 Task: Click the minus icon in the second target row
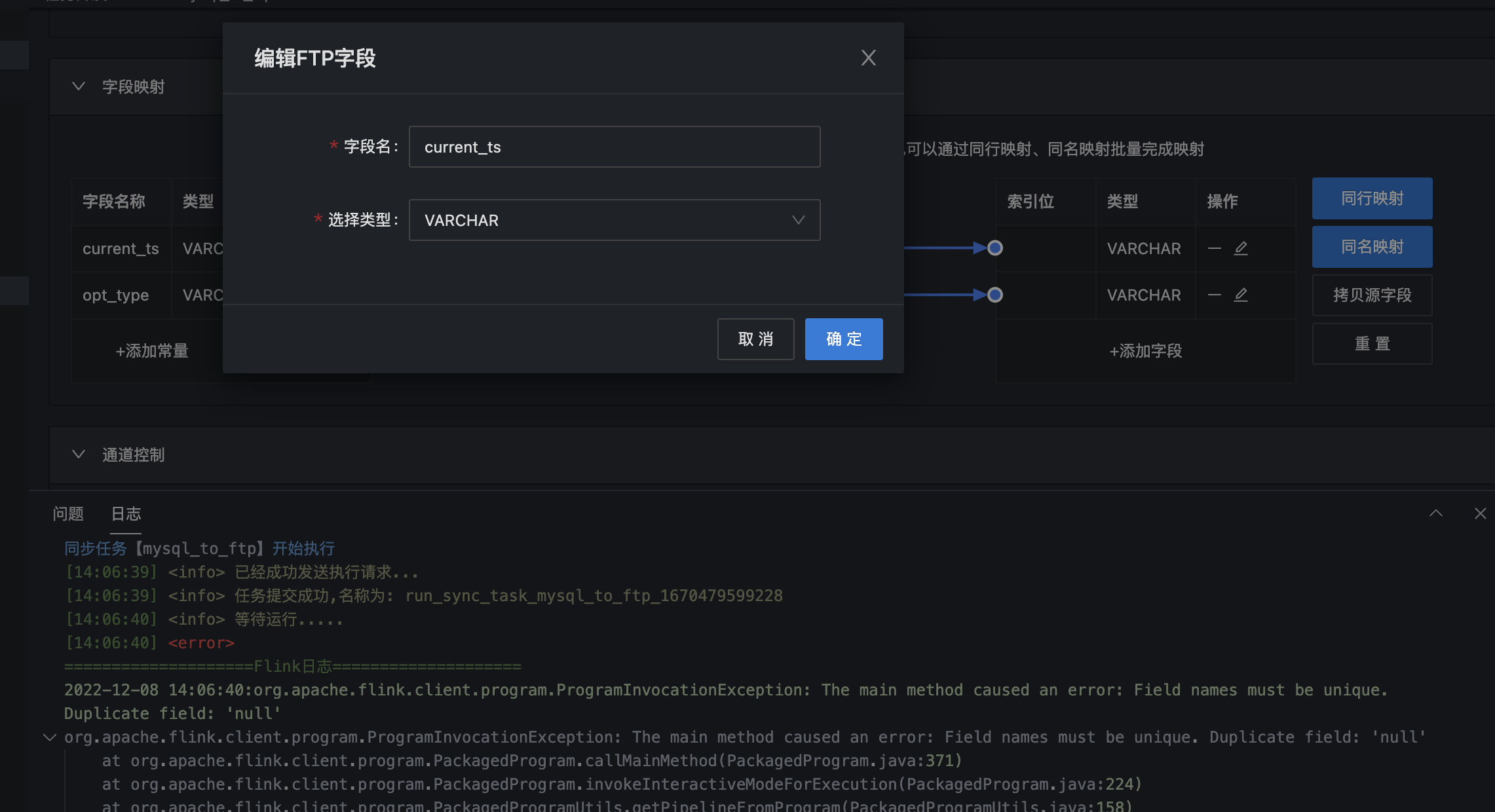pyautogui.click(x=1214, y=295)
